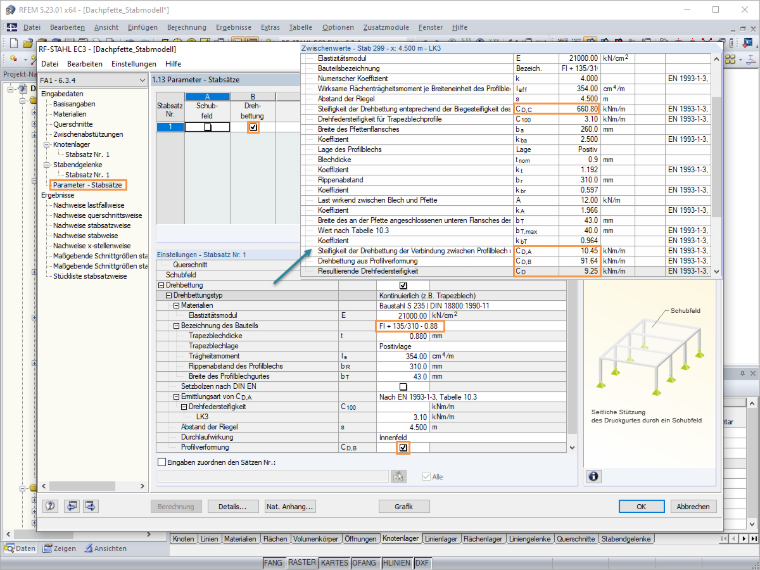This screenshot has width=760, height=570.
Task: Select Basisangaben in navigator
Action: [x=74, y=104]
